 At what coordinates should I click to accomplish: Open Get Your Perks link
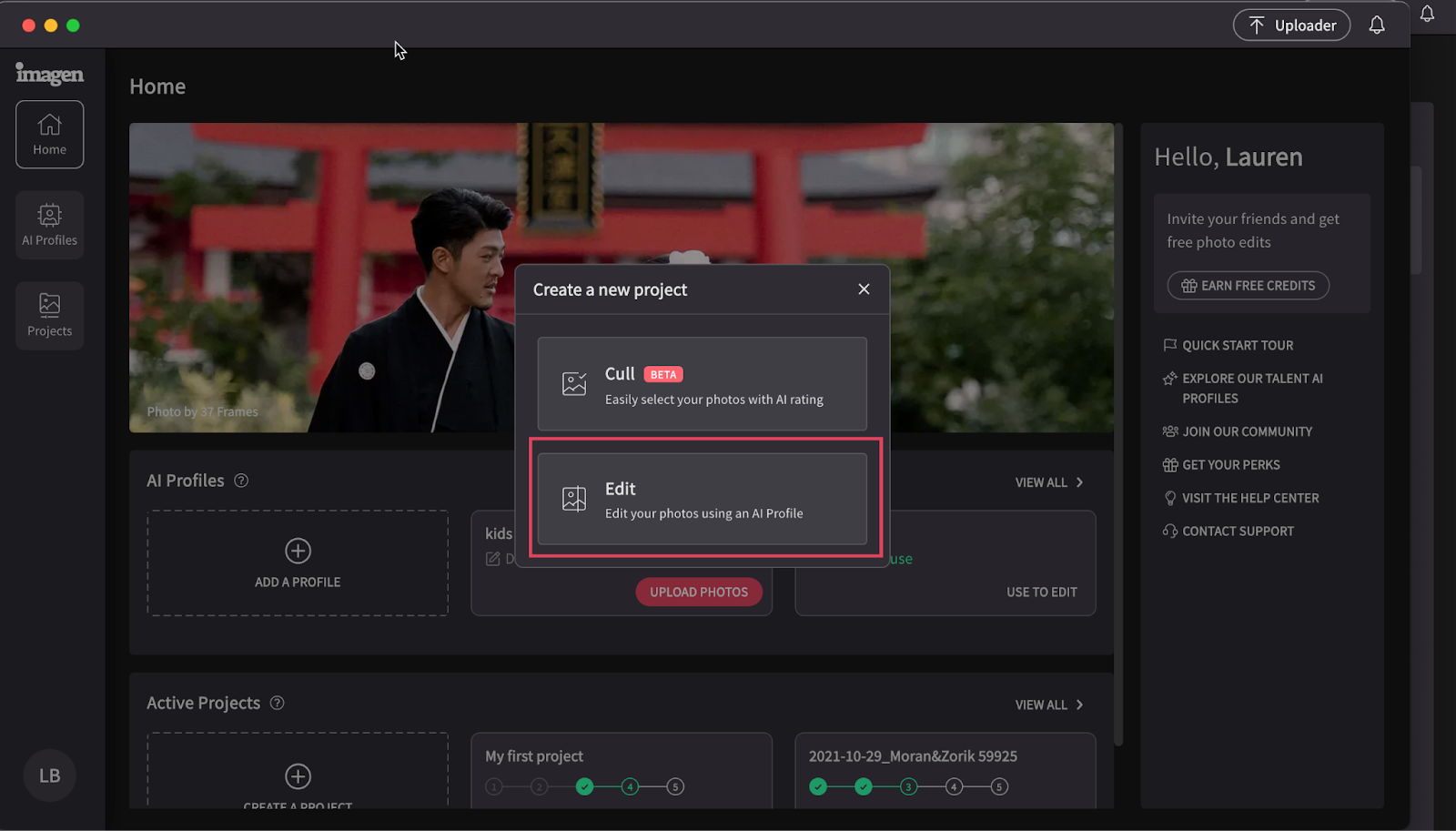(1230, 465)
